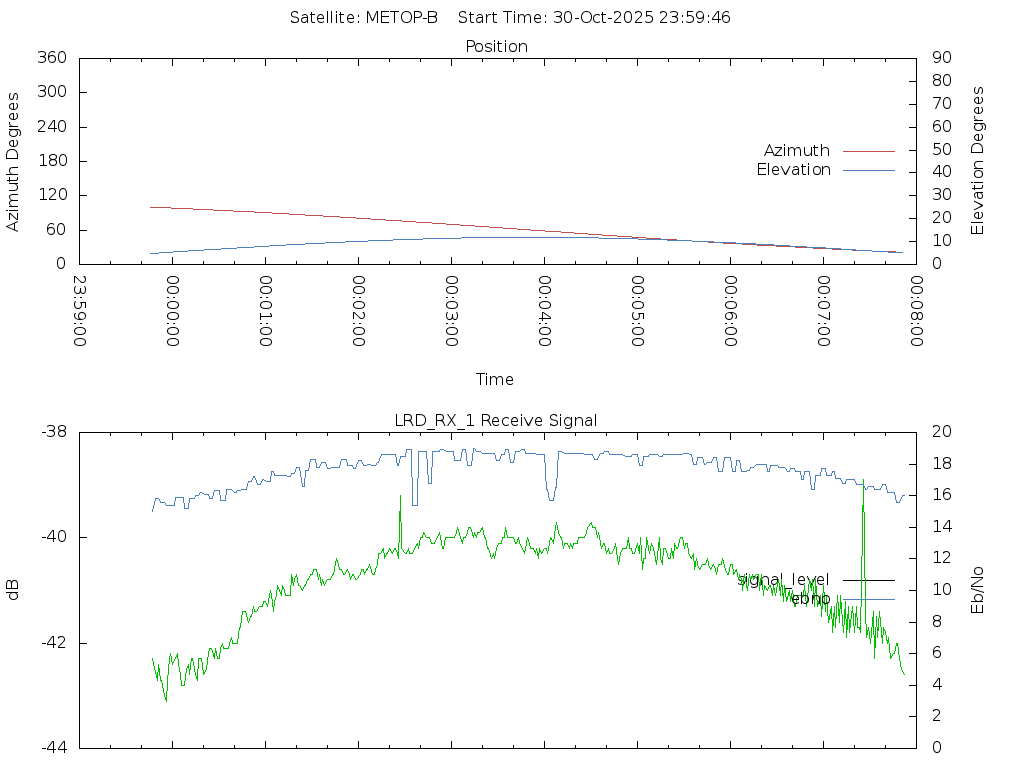This screenshot has width=1024, height=768.
Task: Click the 00:04:00 time axis tick label
Action: point(543,311)
